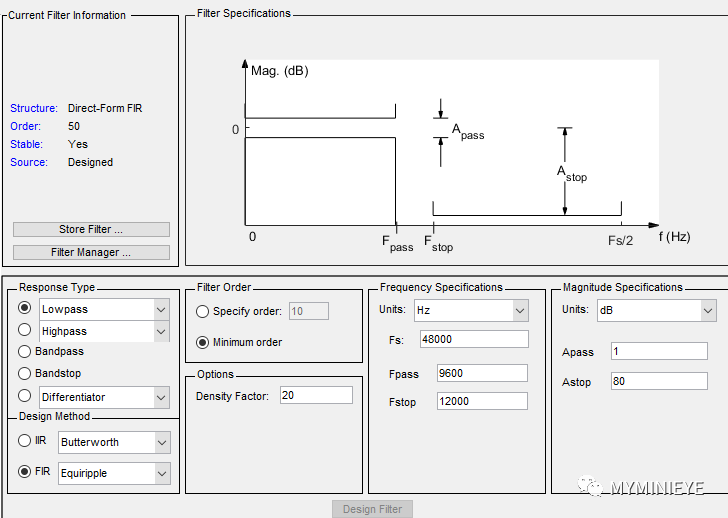The width and height of the screenshot is (728, 518).
Task: Click the Design Filter button
Action: point(372,509)
